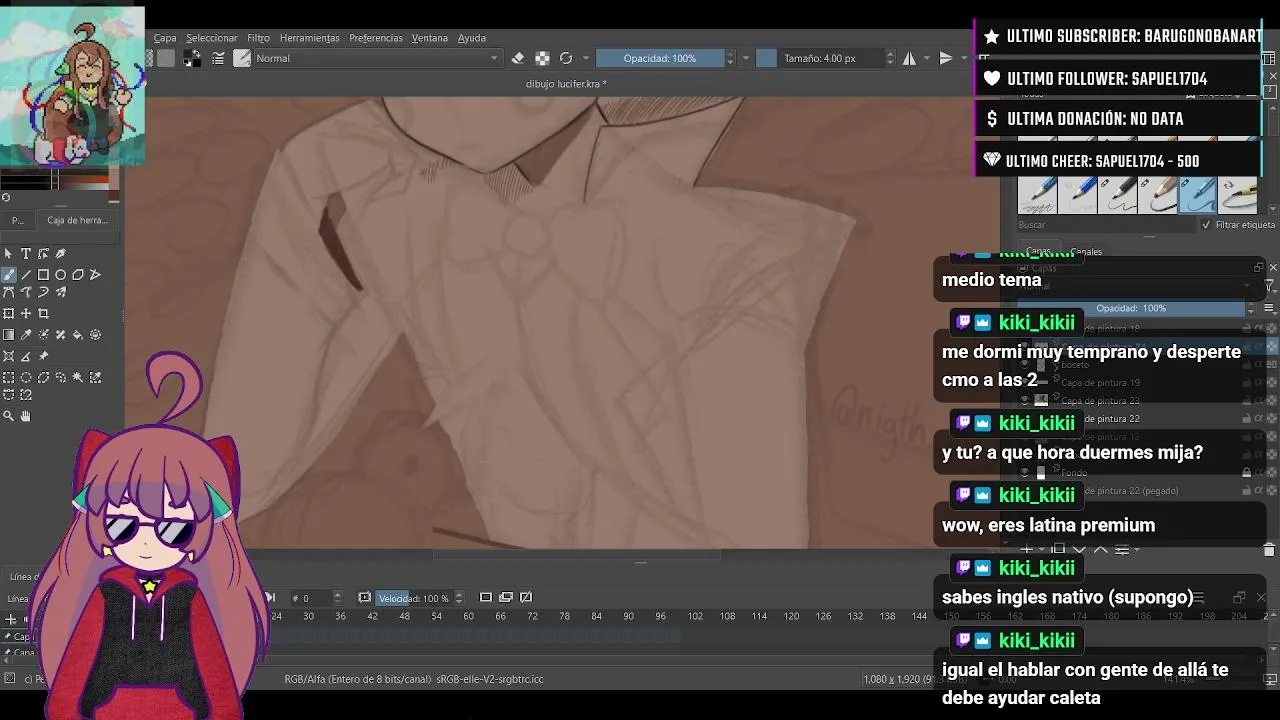Viewport: 1280px width, 720px height.
Task: Switch to the Canales tab
Action: 1086,252
